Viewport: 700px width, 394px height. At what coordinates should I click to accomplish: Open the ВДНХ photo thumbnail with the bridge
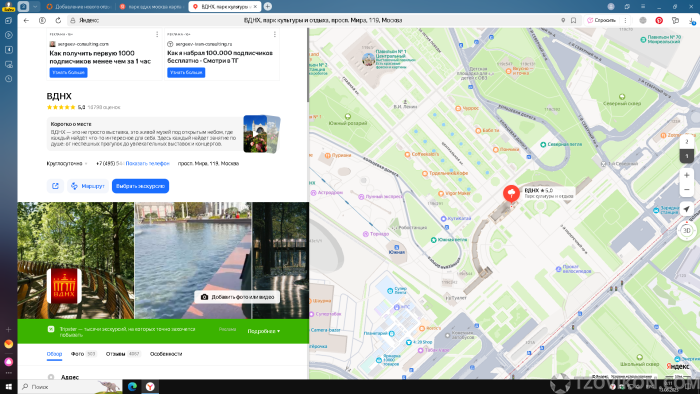click(x=75, y=261)
